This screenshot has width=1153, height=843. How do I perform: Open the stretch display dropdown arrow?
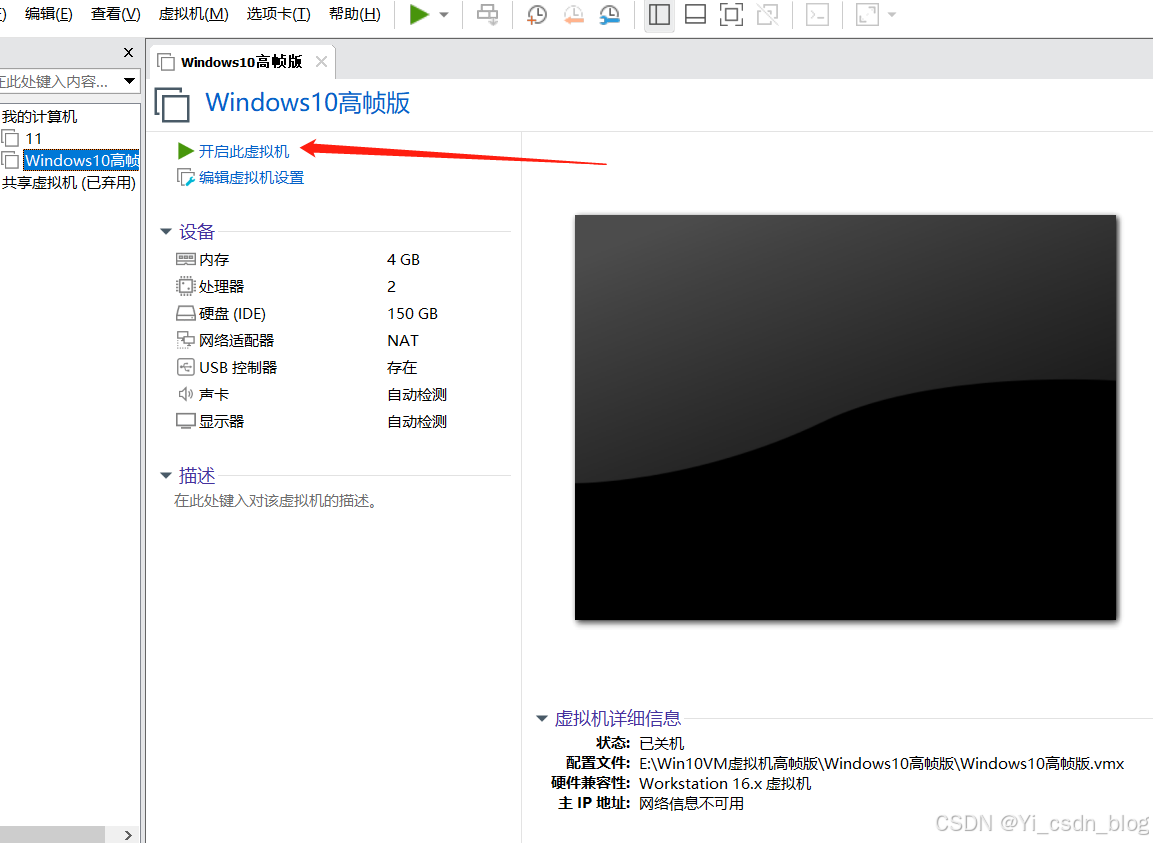point(892,15)
